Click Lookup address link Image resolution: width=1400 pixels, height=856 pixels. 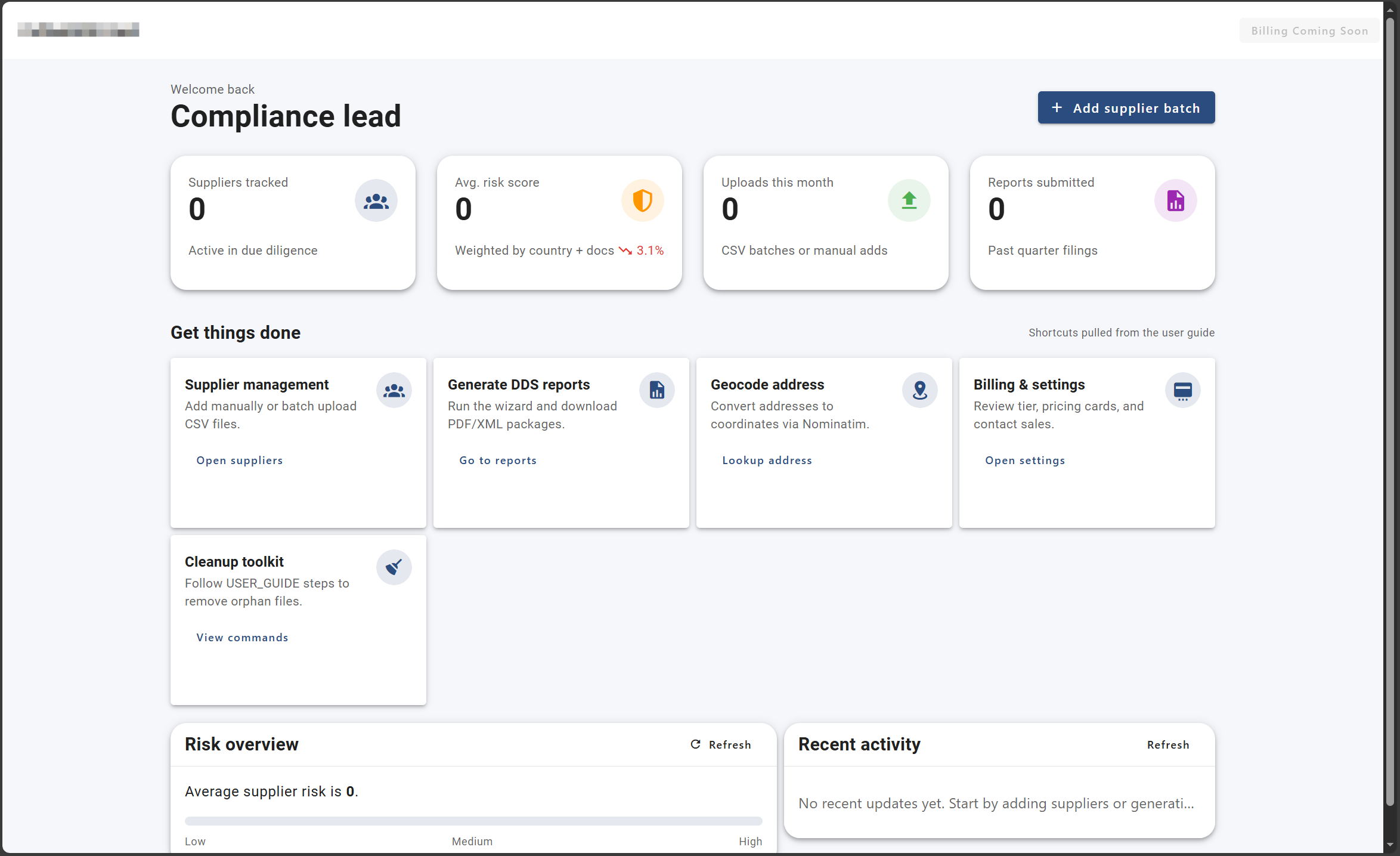[767, 461]
